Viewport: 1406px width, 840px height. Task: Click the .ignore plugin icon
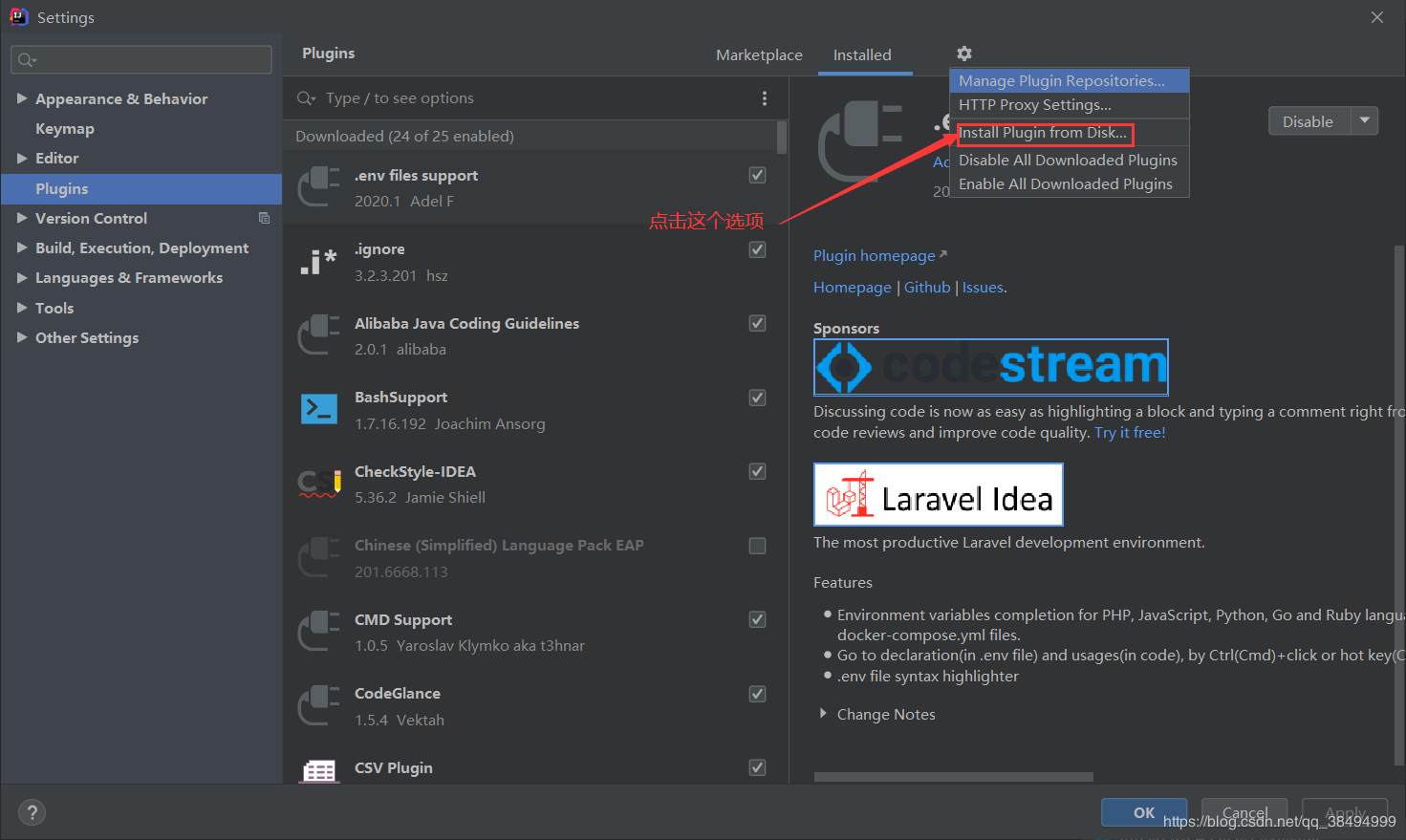pos(319,262)
